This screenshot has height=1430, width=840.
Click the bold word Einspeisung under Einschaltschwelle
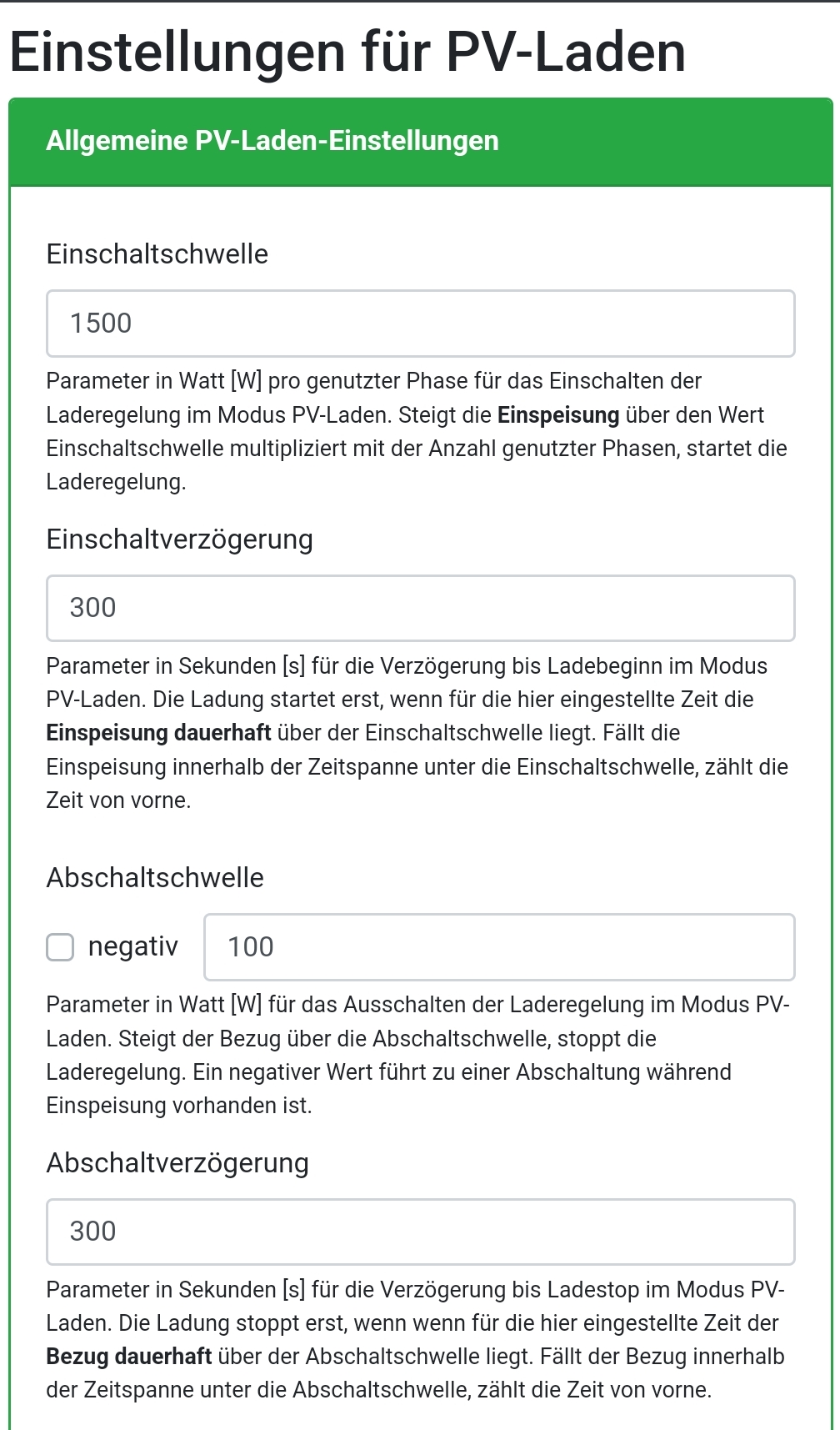[557, 415]
